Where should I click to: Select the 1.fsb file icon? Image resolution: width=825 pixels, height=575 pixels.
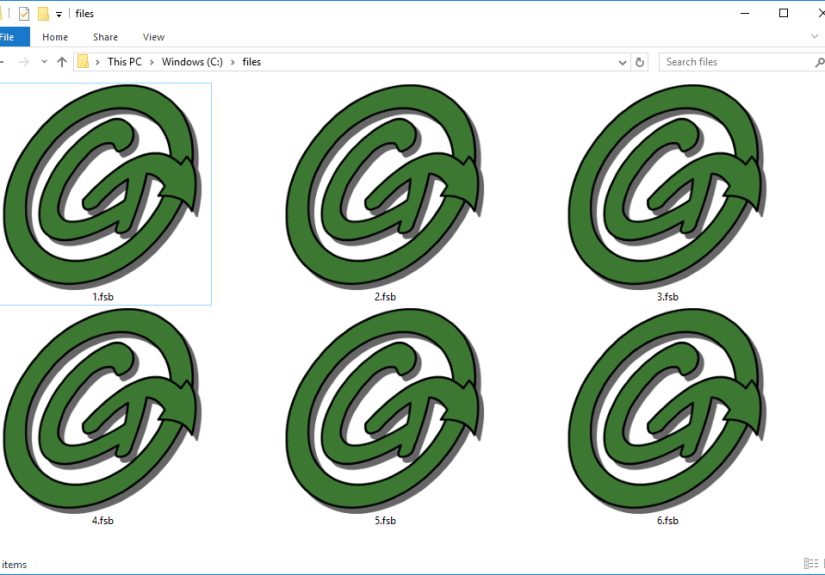tap(102, 187)
